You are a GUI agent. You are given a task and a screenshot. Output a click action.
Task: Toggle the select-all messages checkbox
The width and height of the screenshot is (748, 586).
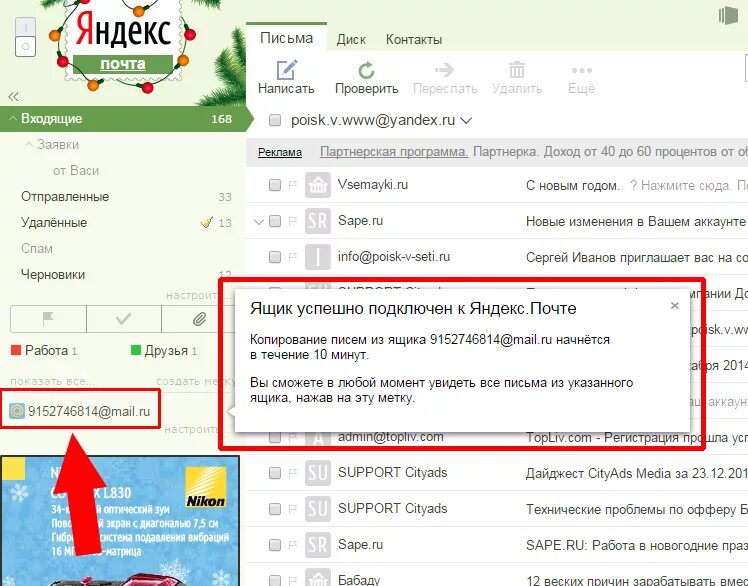275,120
